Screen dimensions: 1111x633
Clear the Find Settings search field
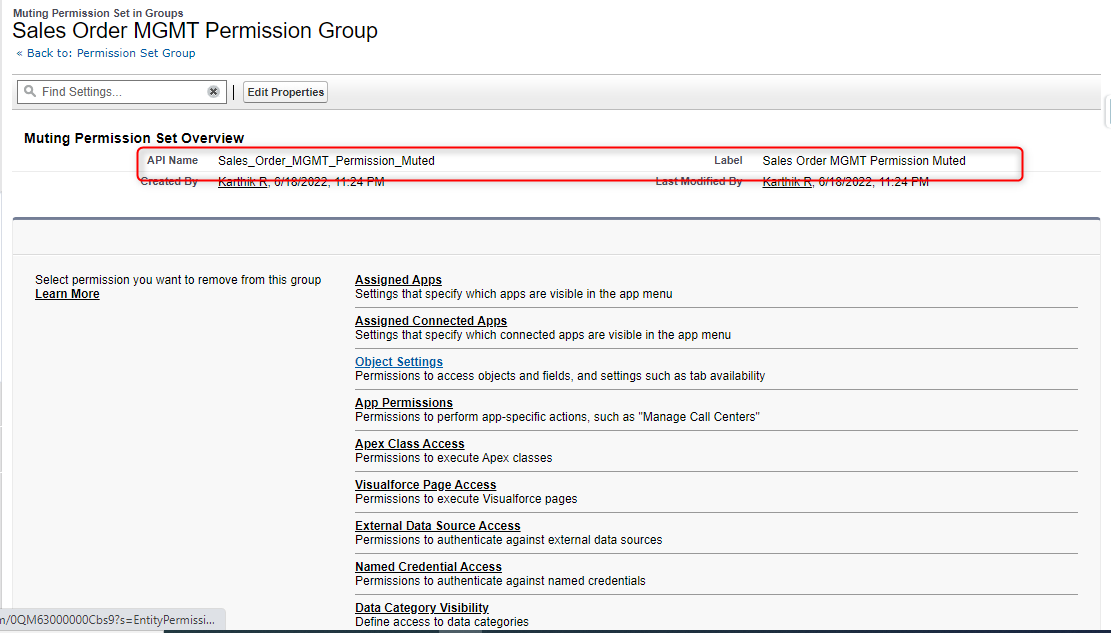213,91
